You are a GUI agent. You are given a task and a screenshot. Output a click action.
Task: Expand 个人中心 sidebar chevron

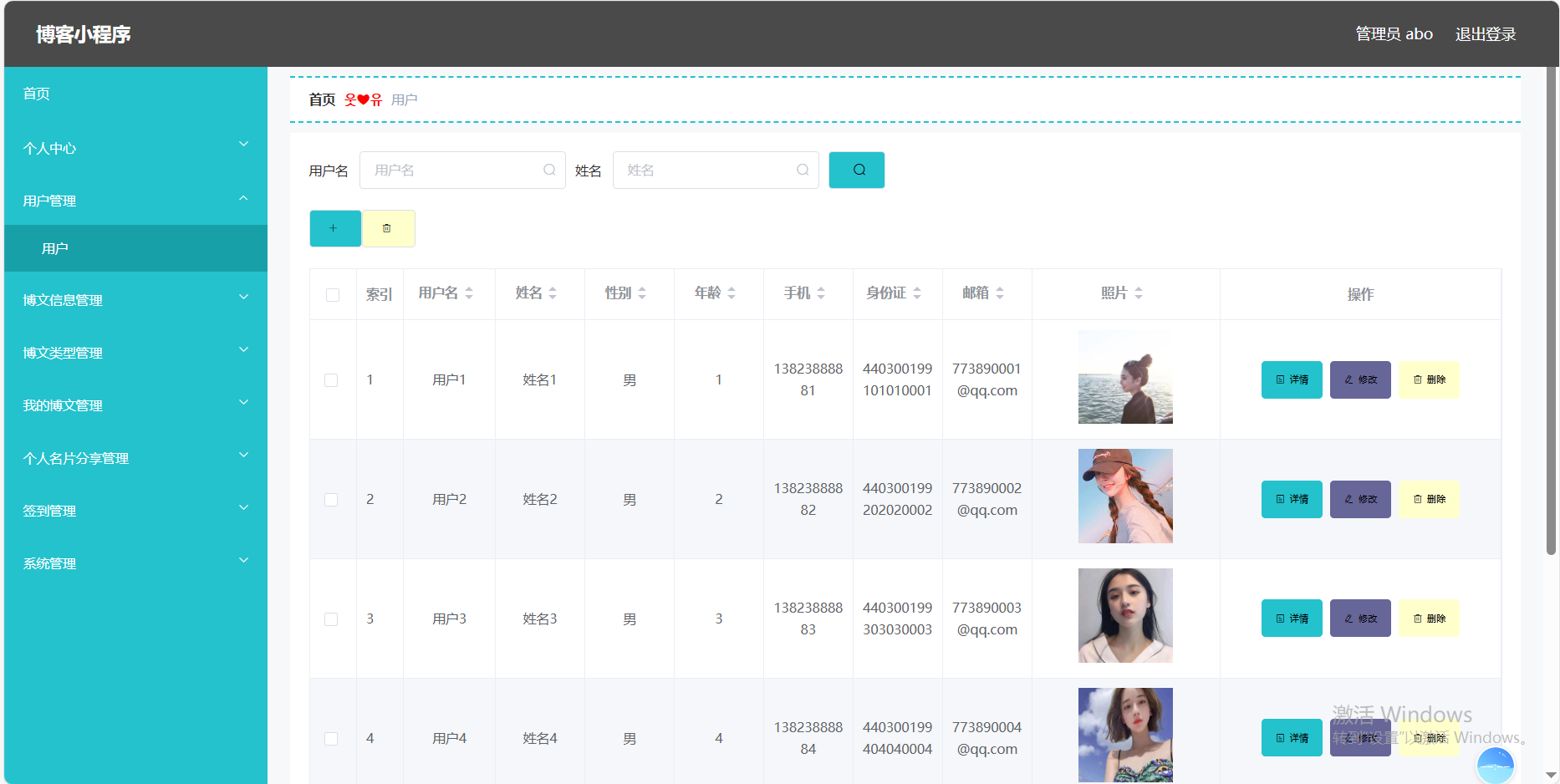click(x=244, y=144)
